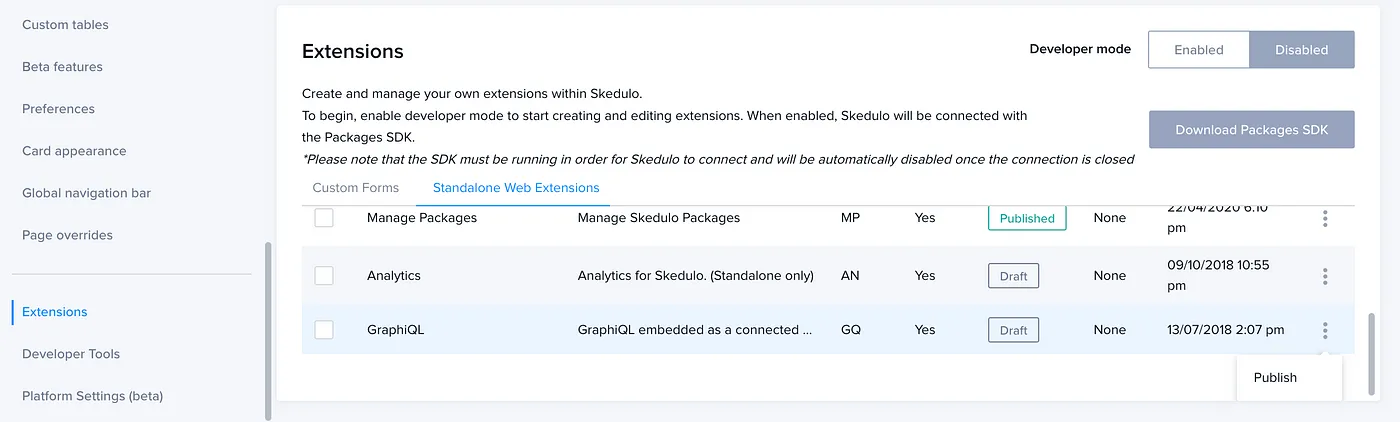Open Preferences in the sidebar
Viewport: 1400px width, 422px height.
pyautogui.click(x=58, y=109)
